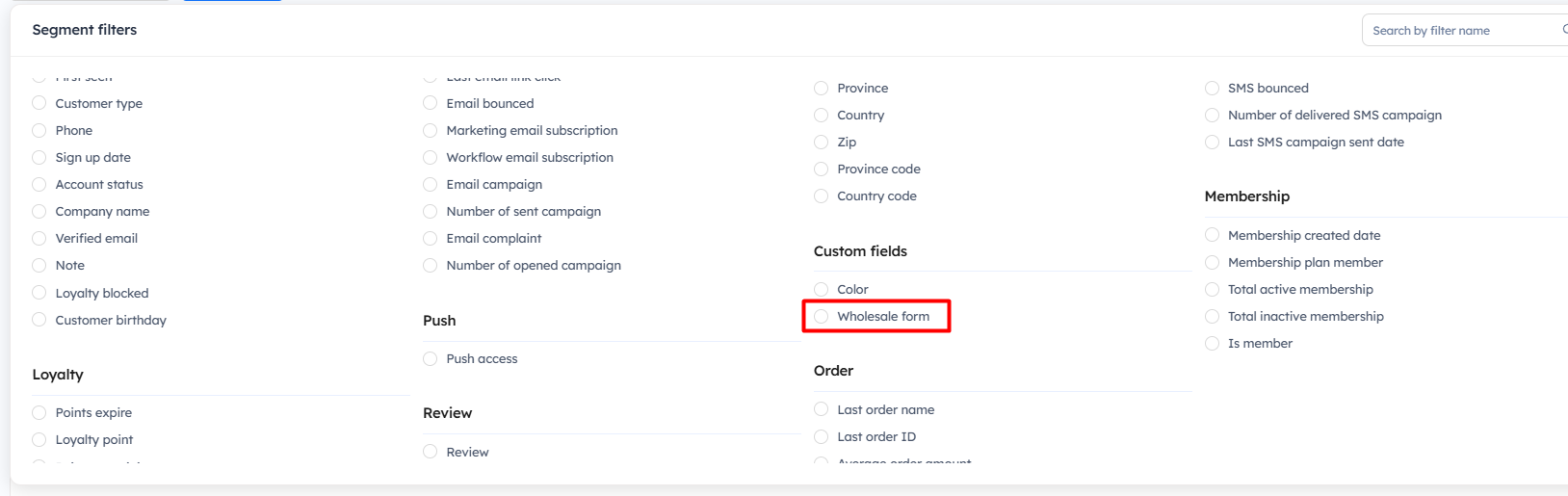This screenshot has height=496, width=1568.
Task: Pick the Push access filter
Action: tap(431, 359)
